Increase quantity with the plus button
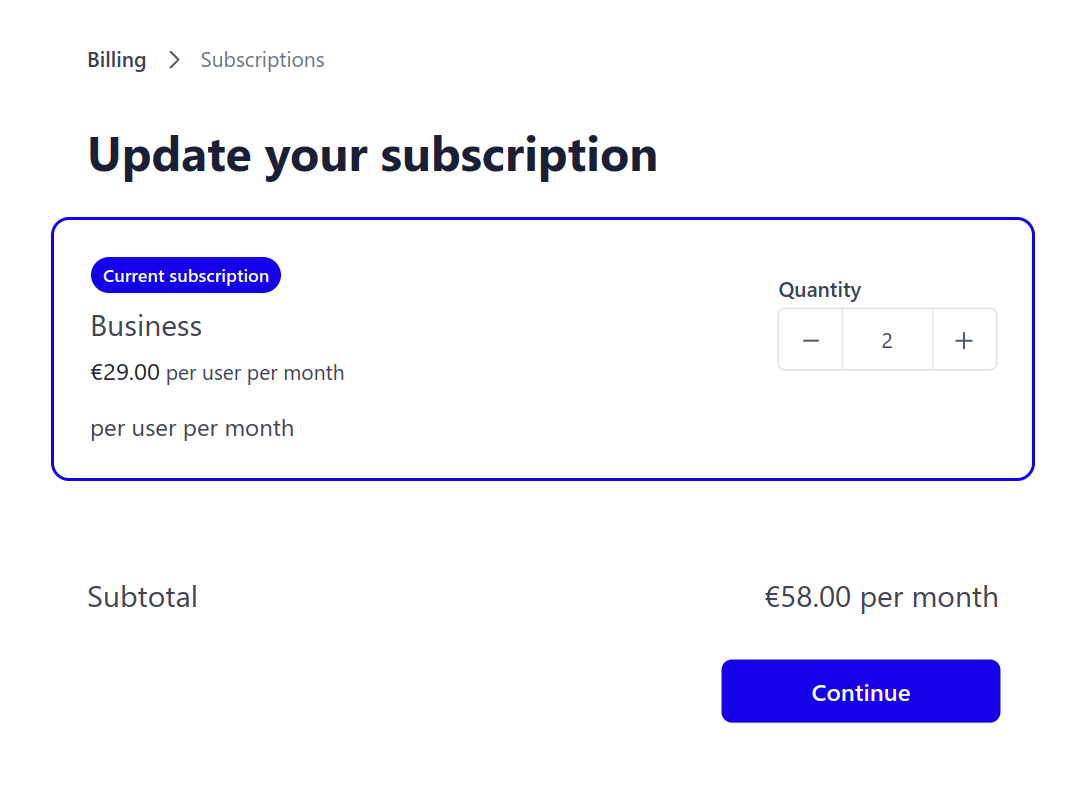This screenshot has width=1078, height=791. click(x=964, y=340)
